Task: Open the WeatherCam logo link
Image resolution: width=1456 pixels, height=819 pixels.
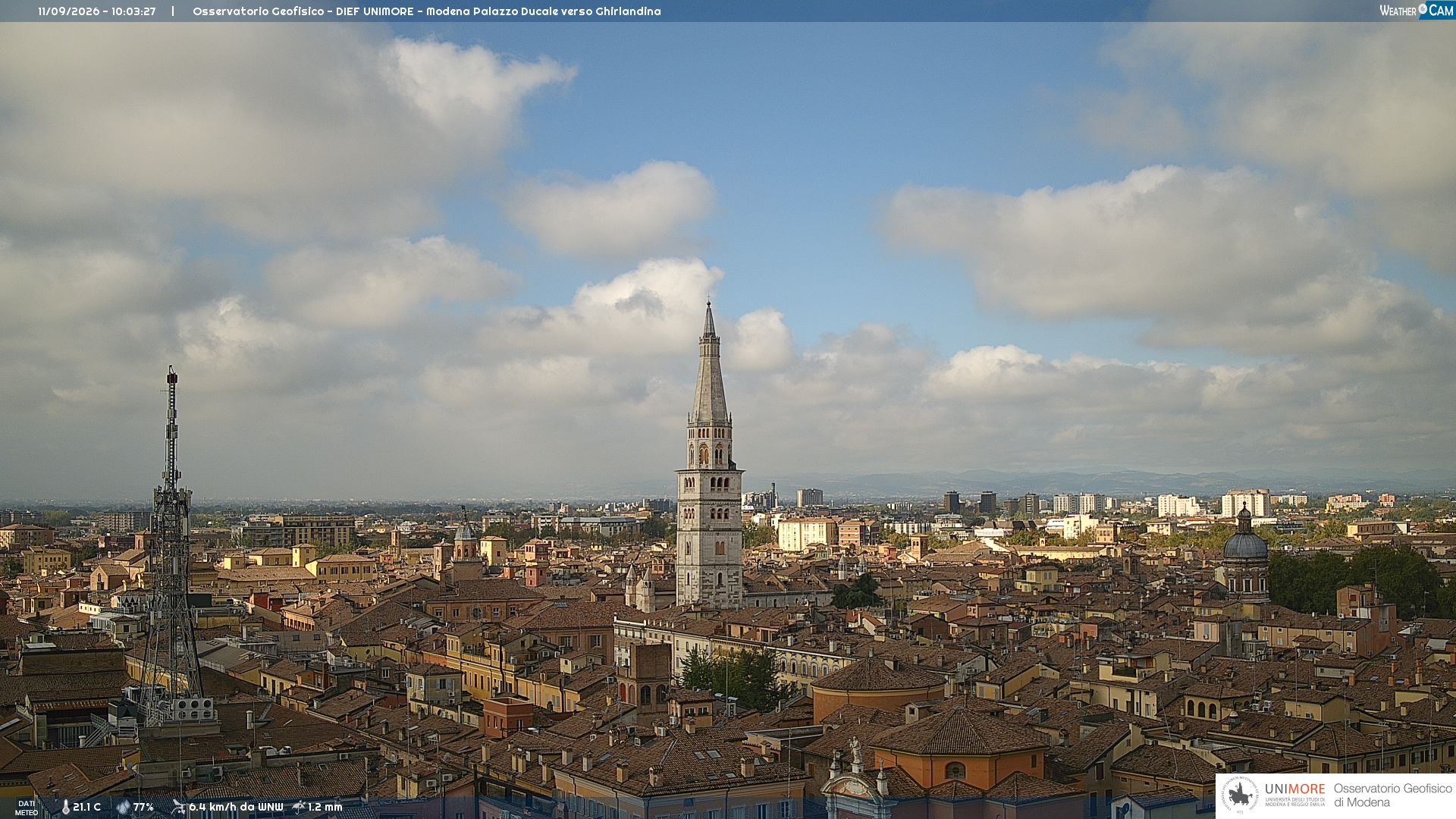Action: pos(1417,10)
